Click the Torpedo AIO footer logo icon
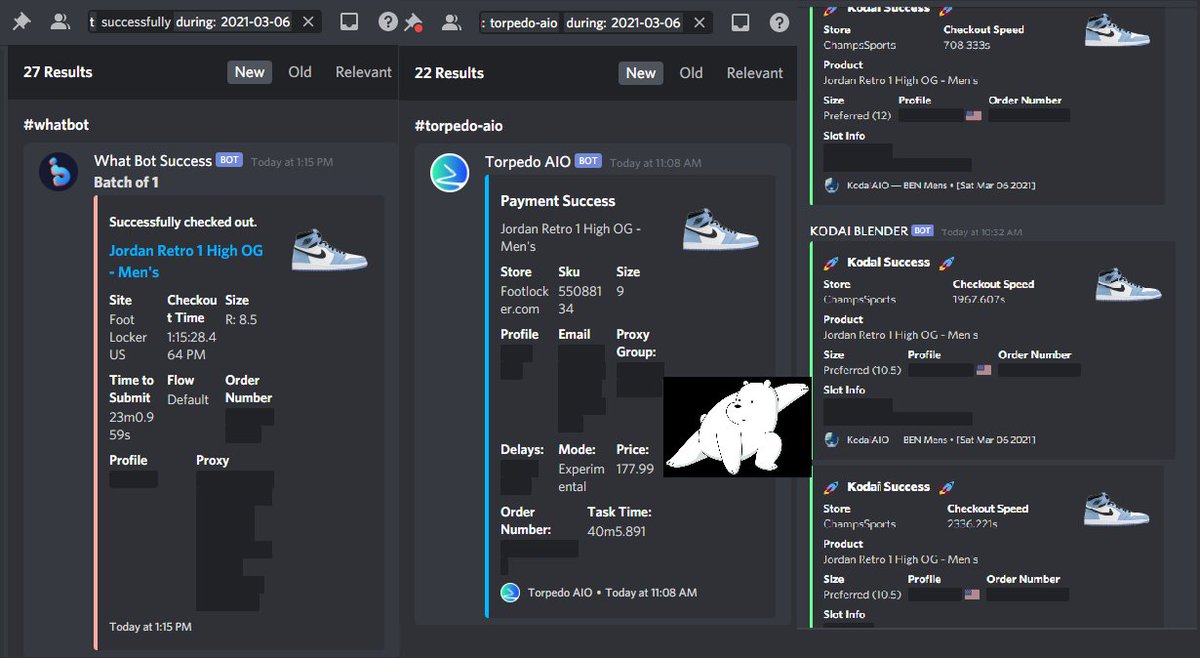The height and width of the screenshot is (658, 1200). [x=510, y=592]
